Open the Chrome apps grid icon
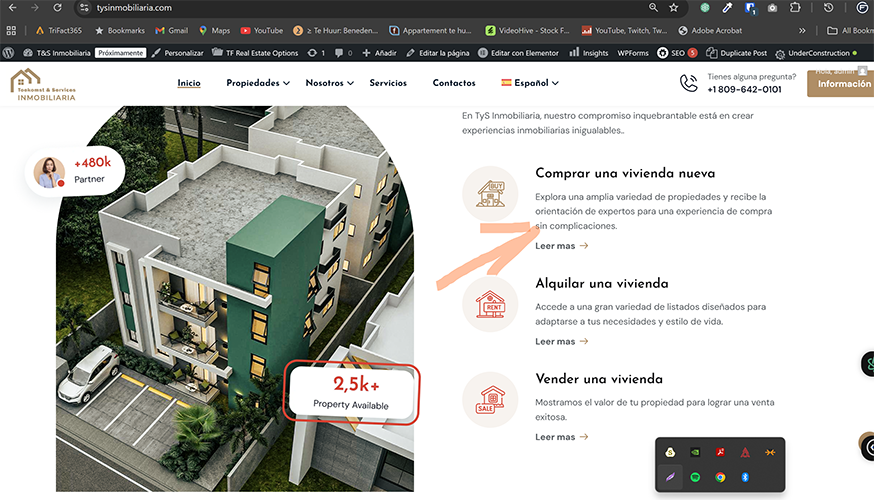This screenshot has width=874, height=500. [11, 31]
